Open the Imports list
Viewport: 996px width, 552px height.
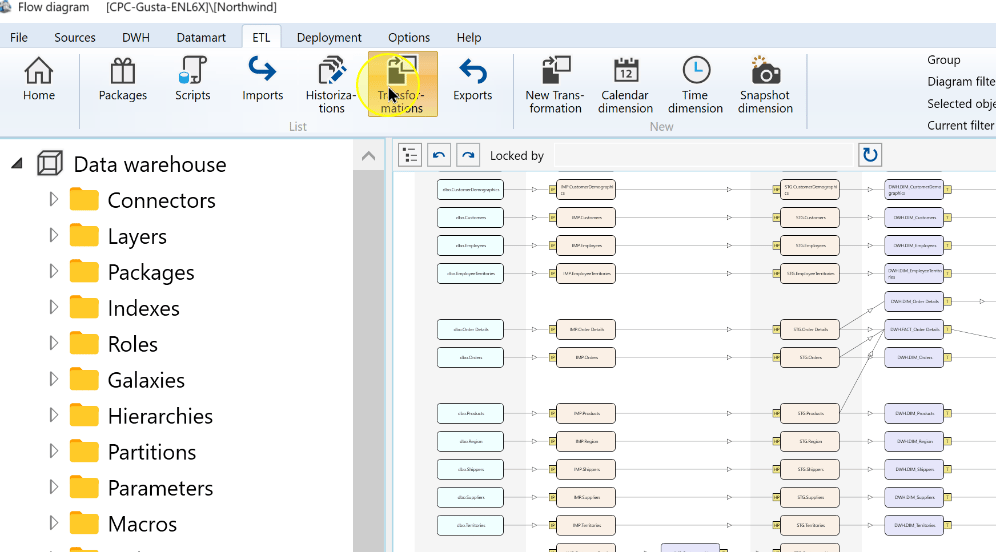[262, 79]
